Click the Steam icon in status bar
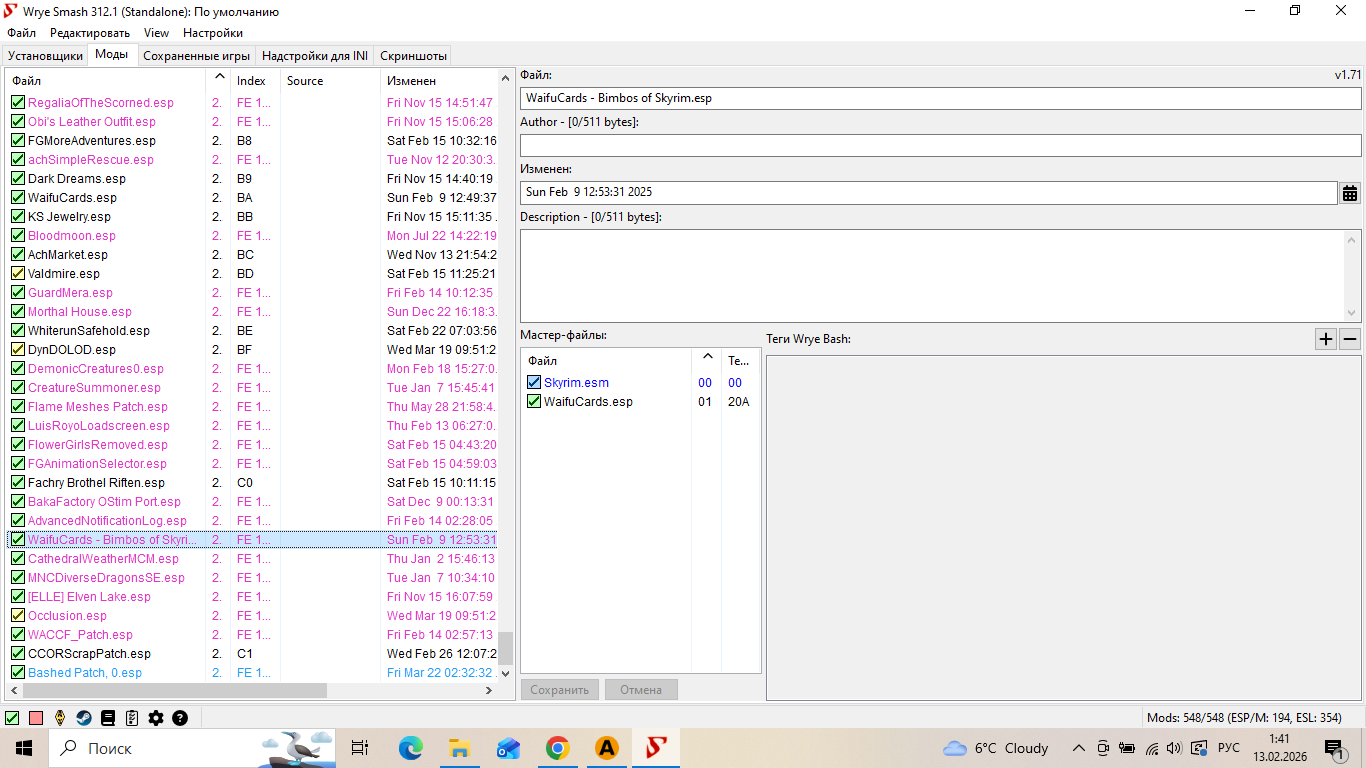1366x768 pixels. [x=84, y=718]
